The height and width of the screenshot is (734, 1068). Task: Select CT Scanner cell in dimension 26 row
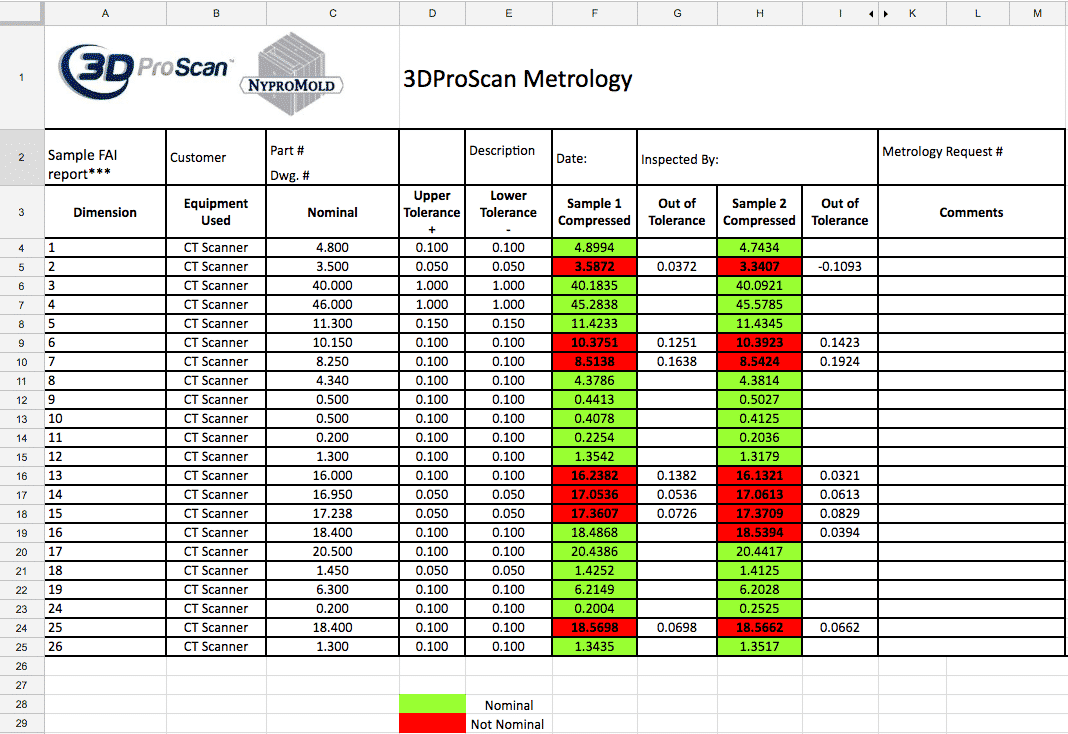pos(216,647)
